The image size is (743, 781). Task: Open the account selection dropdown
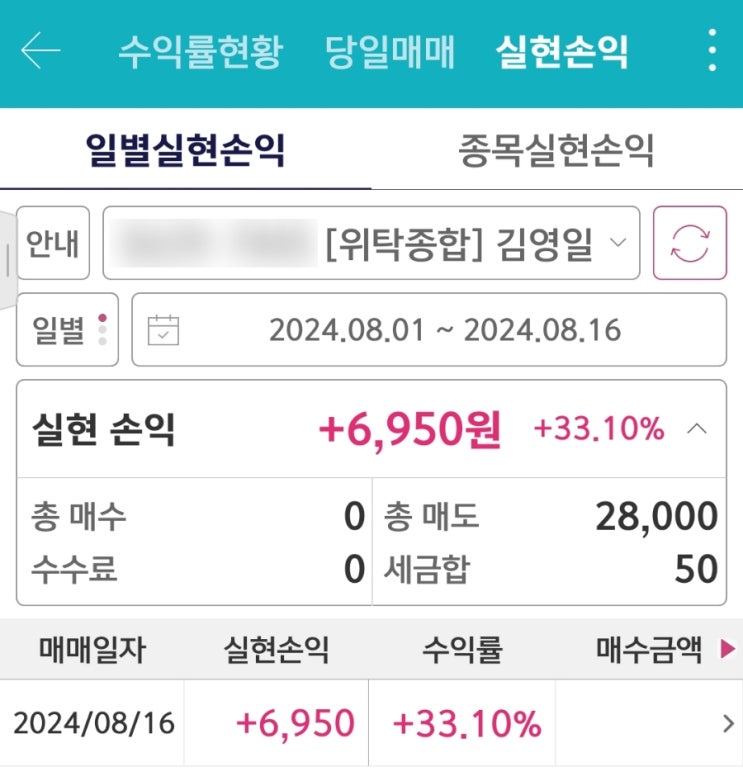[x=371, y=243]
